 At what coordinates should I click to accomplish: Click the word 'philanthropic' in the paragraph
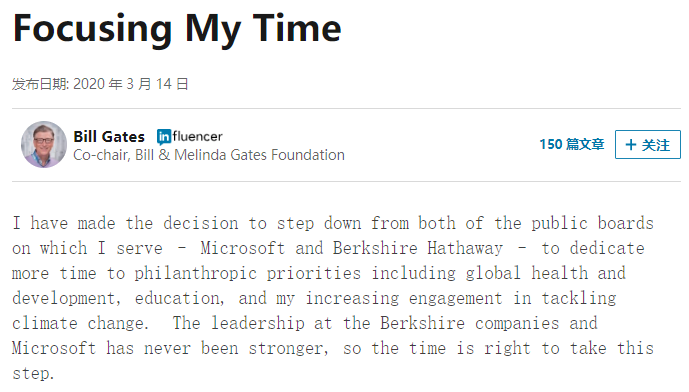(196, 274)
